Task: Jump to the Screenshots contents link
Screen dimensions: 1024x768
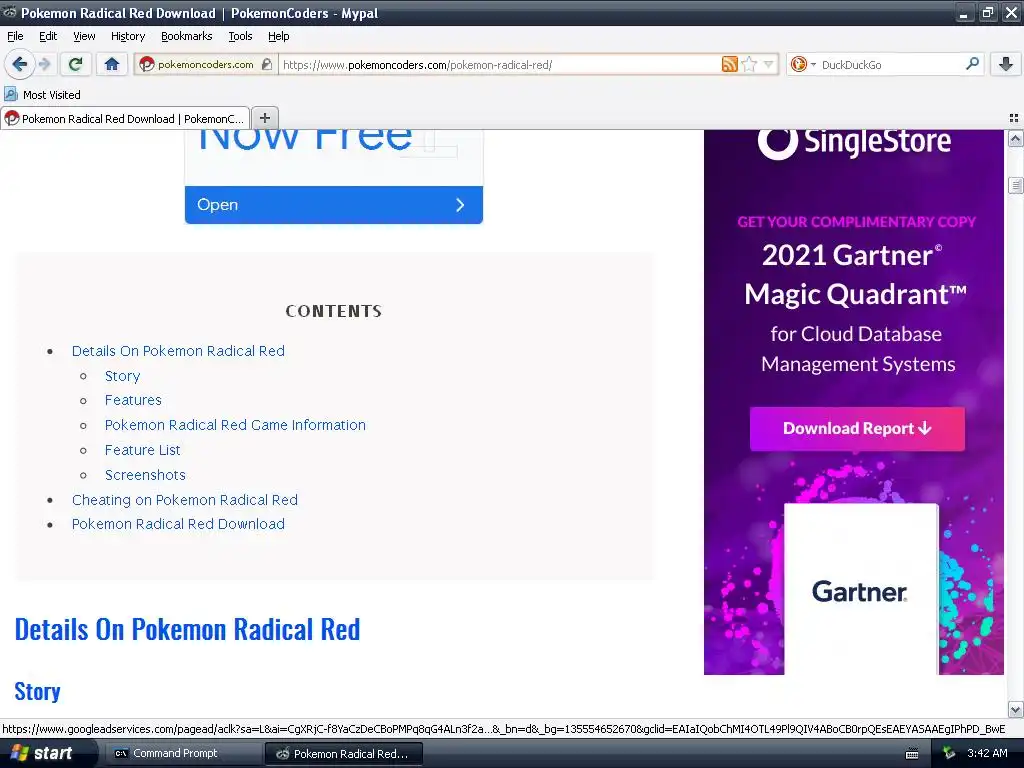Action: click(x=145, y=475)
